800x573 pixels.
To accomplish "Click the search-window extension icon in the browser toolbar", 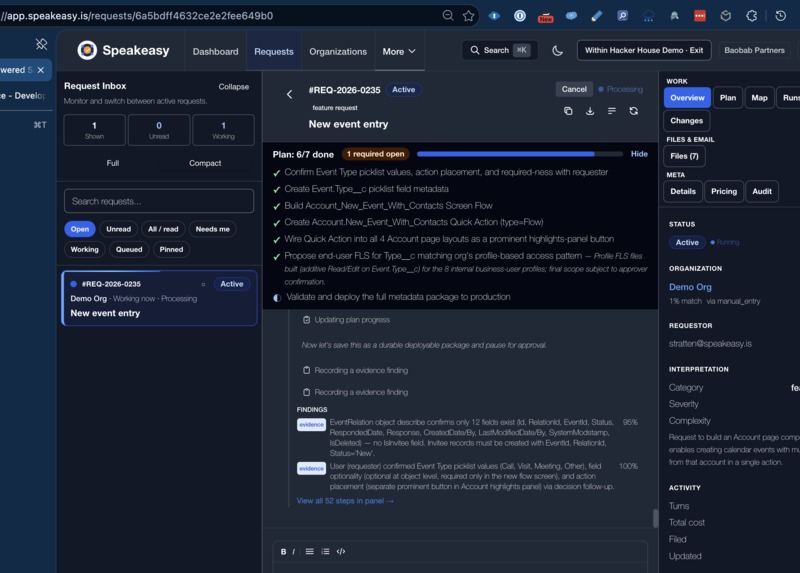I will [x=622, y=16].
